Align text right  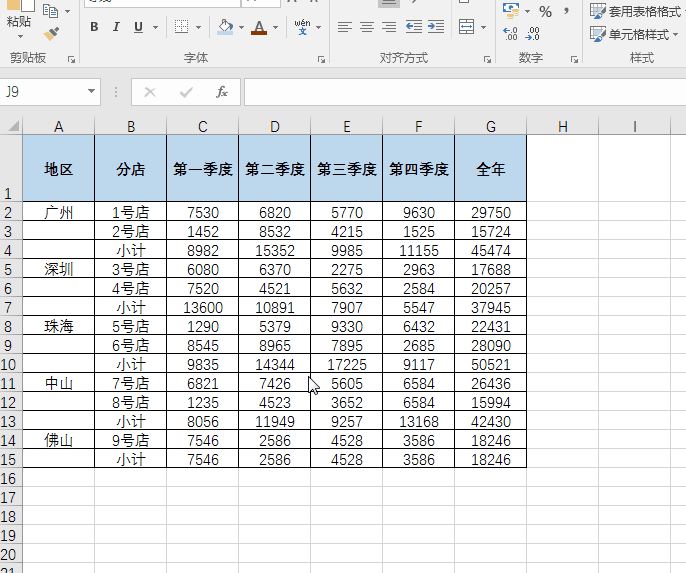pos(389,27)
